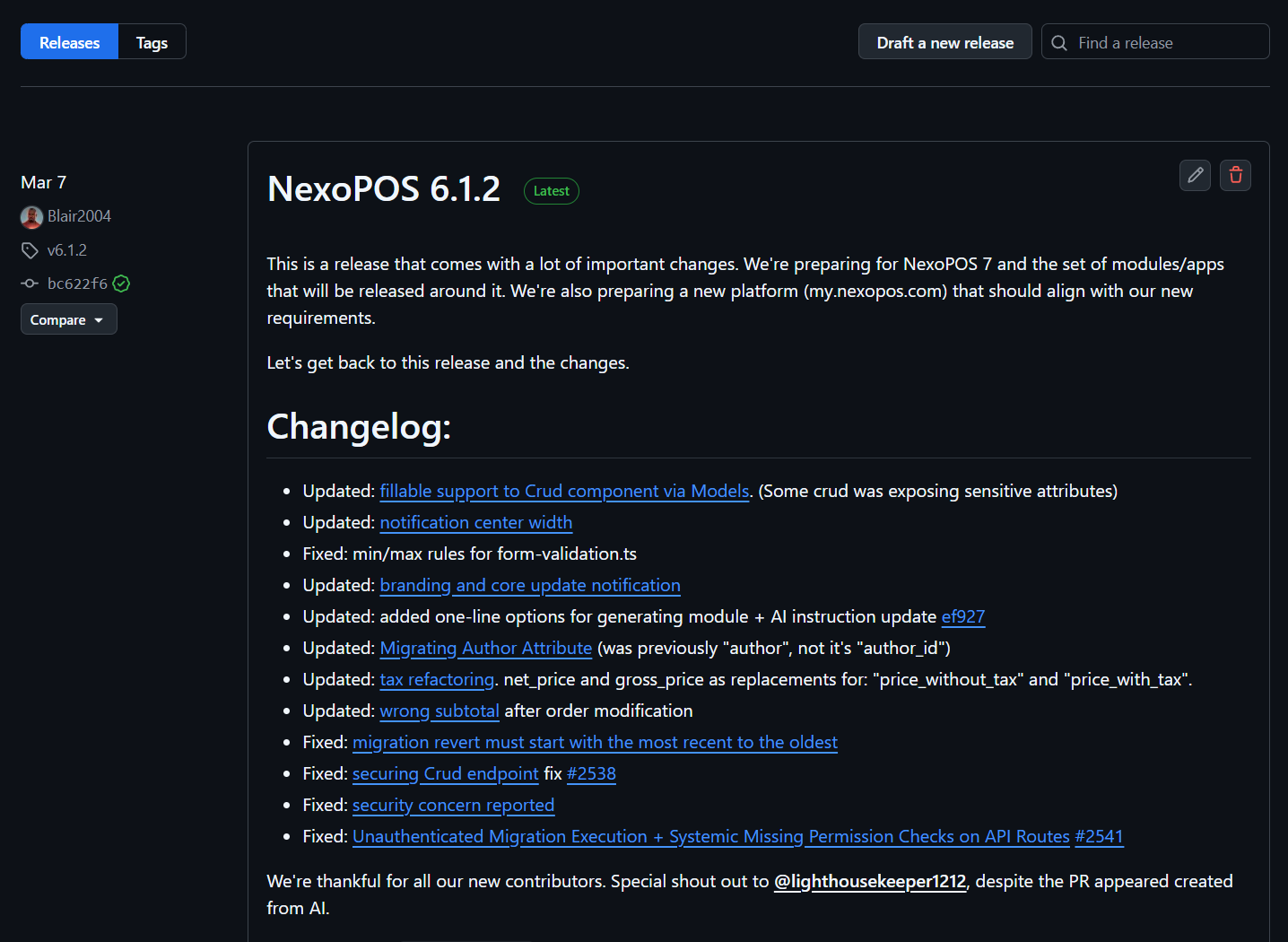Click the Latest badge
The image size is (1288, 942).
tap(552, 191)
